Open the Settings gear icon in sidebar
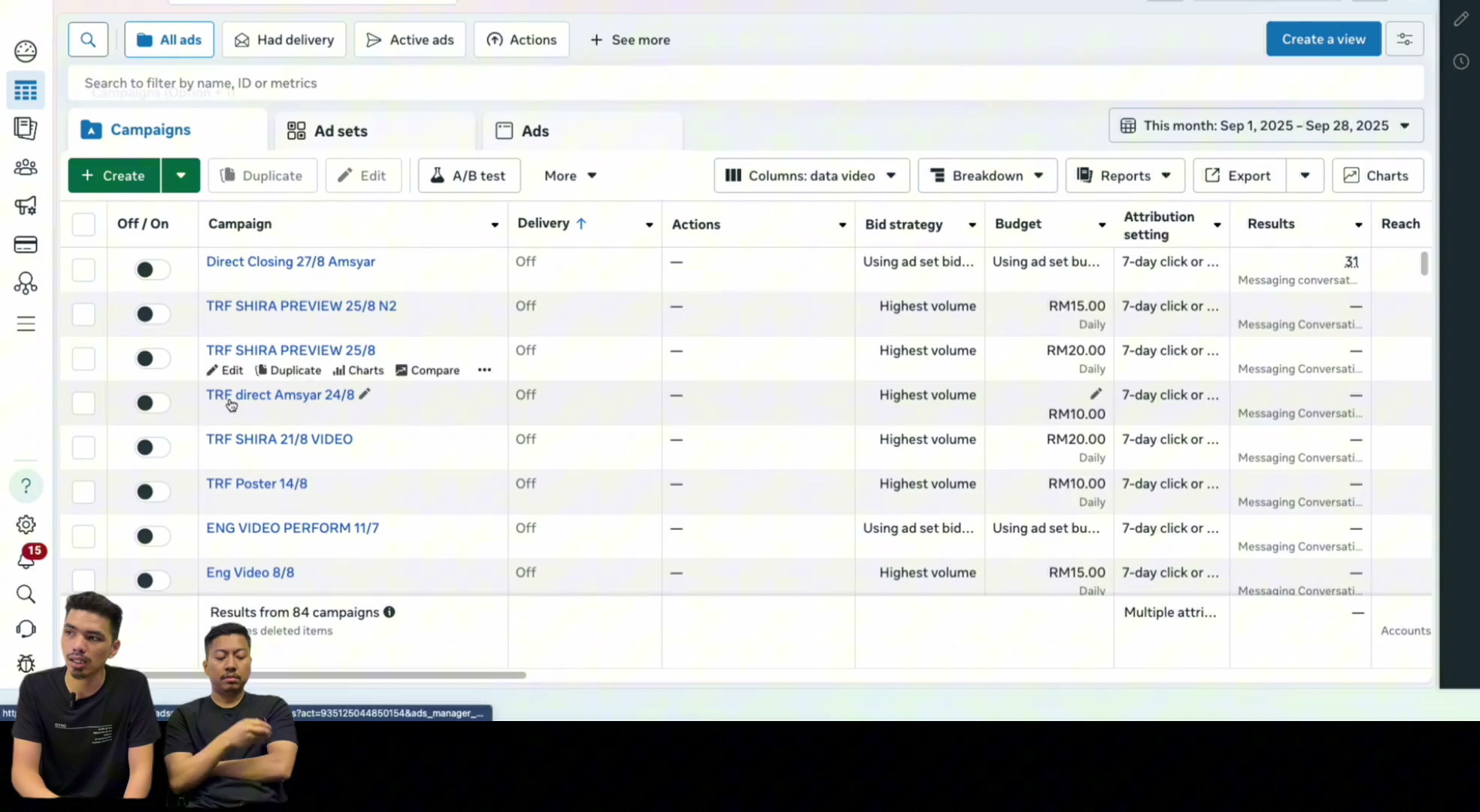The height and width of the screenshot is (812, 1480). coord(26,525)
